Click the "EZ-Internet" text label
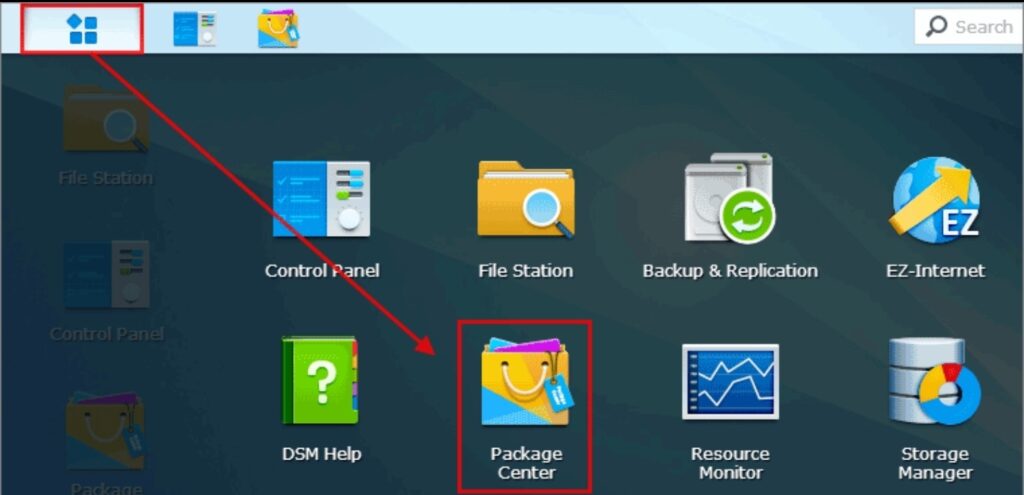 tap(934, 271)
